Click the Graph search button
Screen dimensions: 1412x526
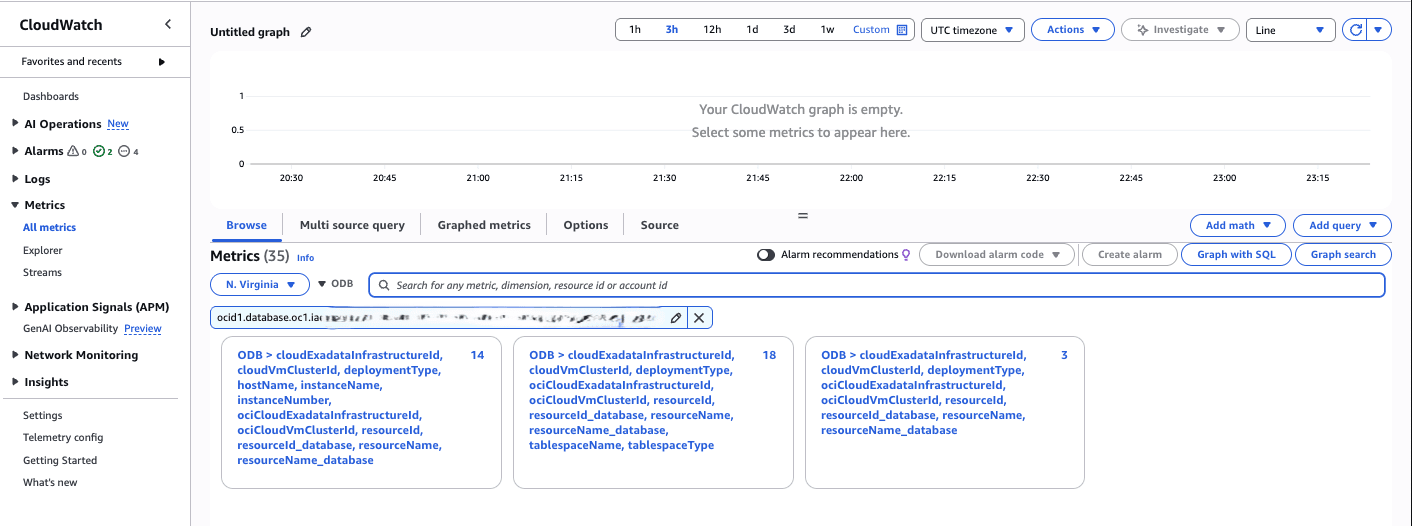coord(1343,255)
